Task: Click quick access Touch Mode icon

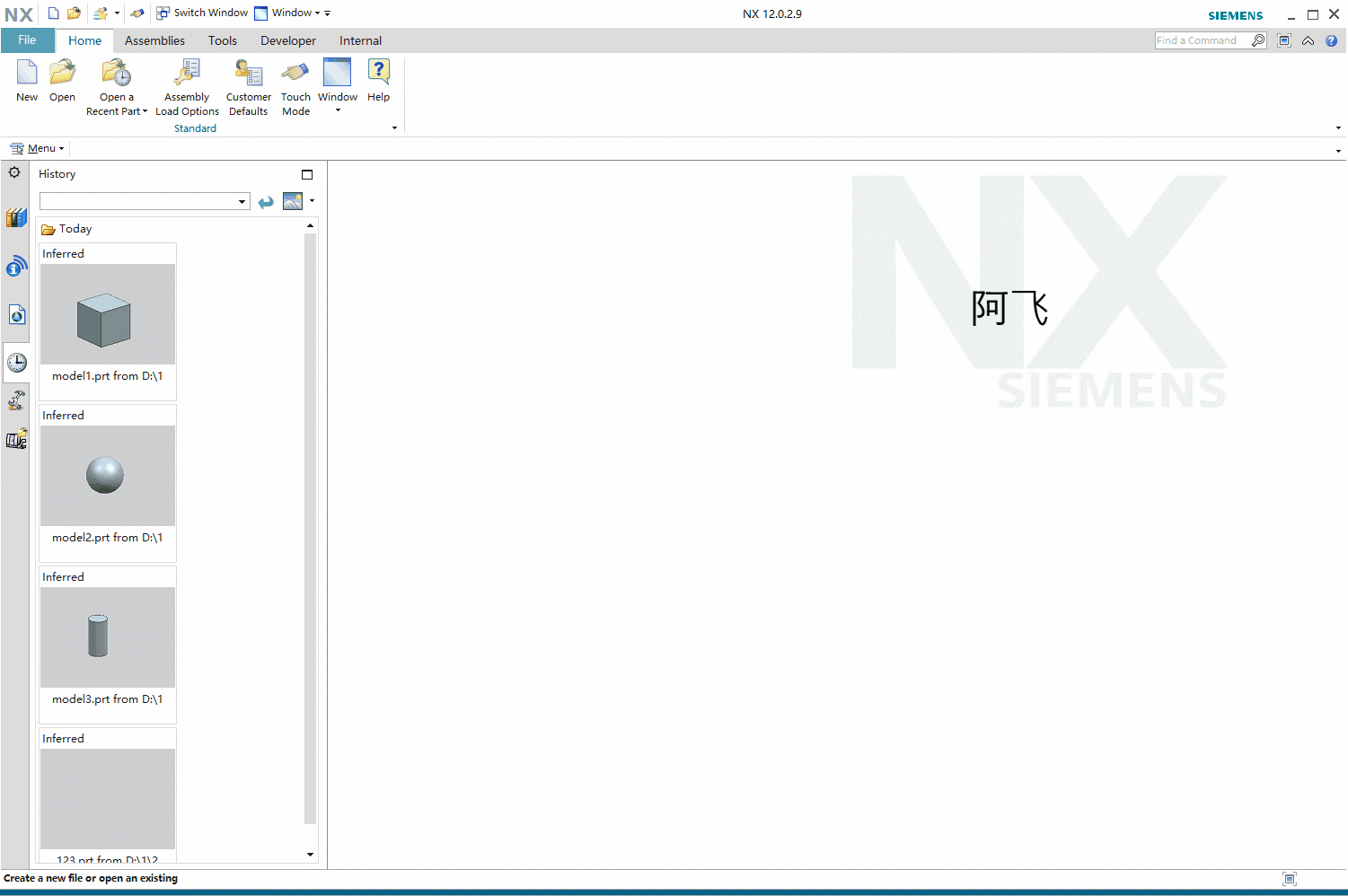Action: 137,13
